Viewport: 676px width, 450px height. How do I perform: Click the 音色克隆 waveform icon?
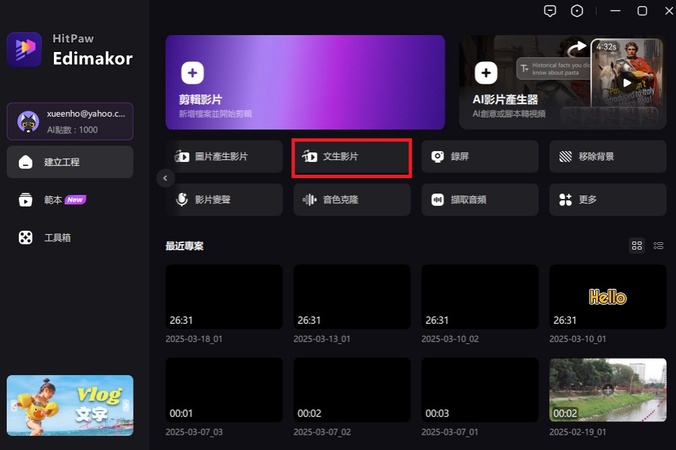[310, 200]
